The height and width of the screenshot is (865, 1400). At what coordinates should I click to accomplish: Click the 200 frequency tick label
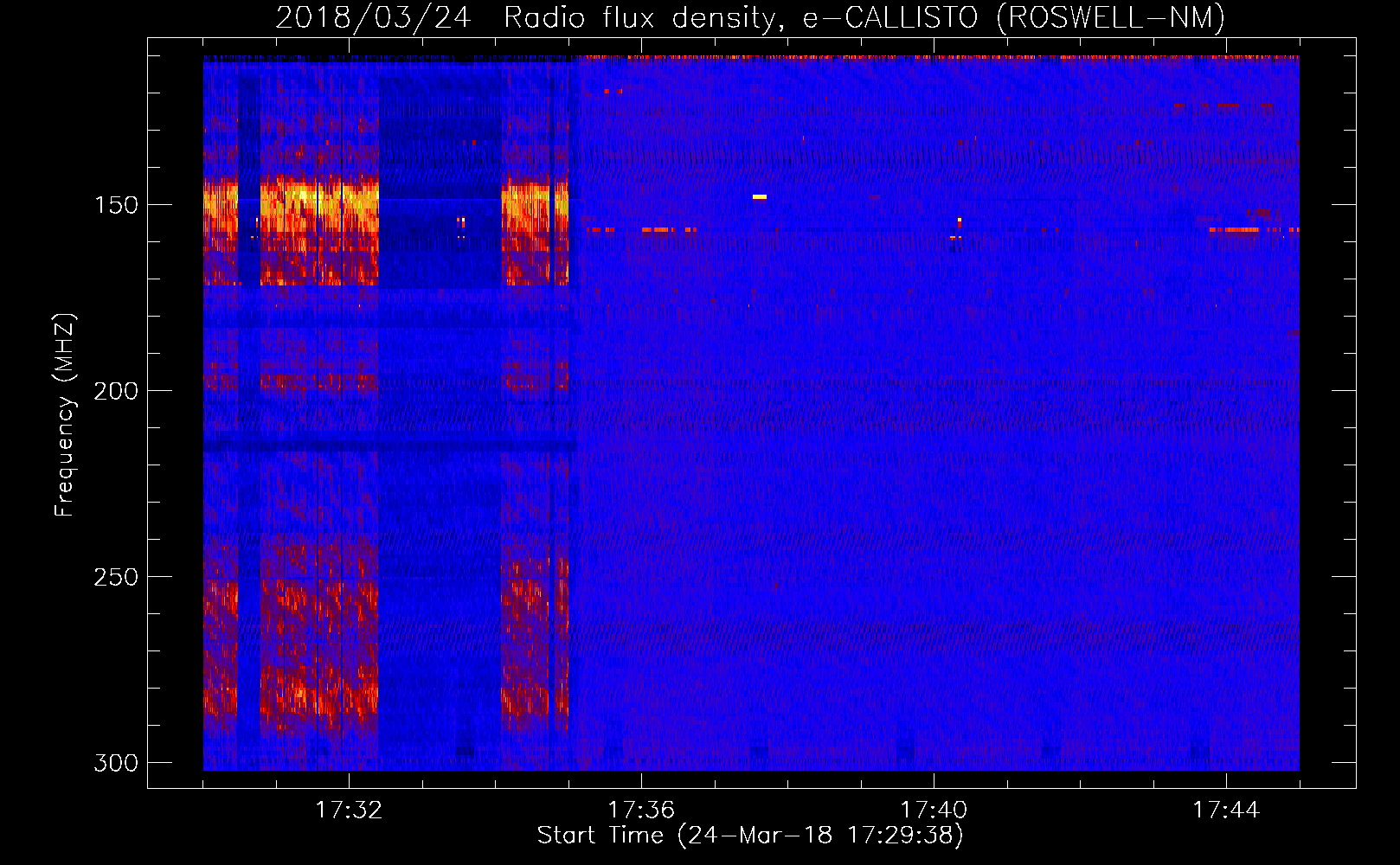pos(116,391)
